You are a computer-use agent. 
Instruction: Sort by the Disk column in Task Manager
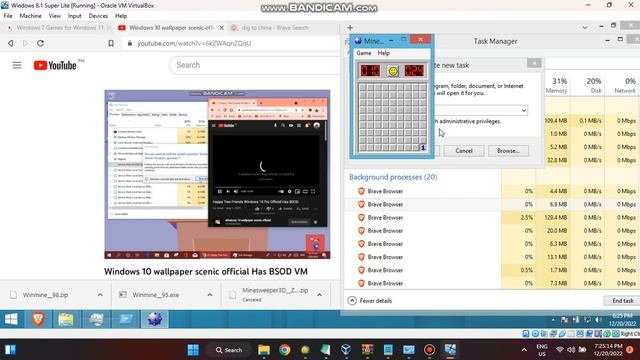pyautogui.click(x=594, y=85)
